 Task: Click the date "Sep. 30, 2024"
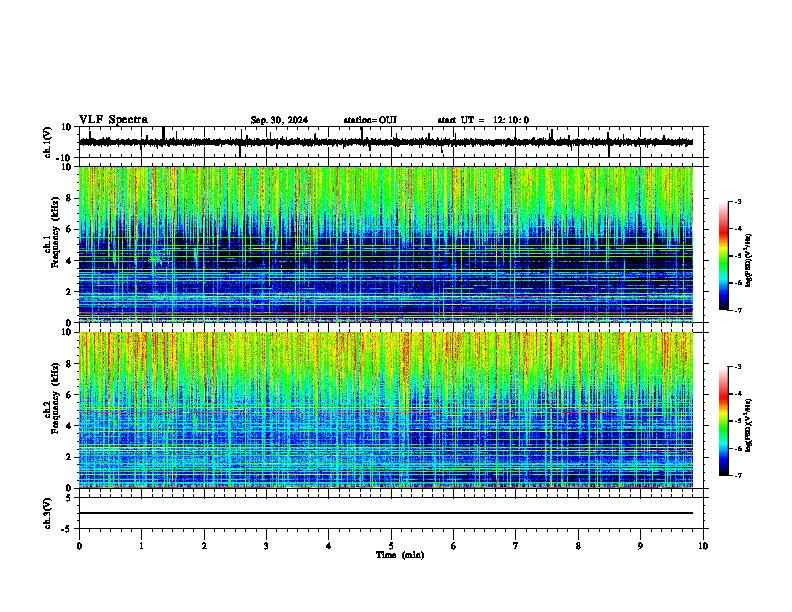[x=279, y=120]
